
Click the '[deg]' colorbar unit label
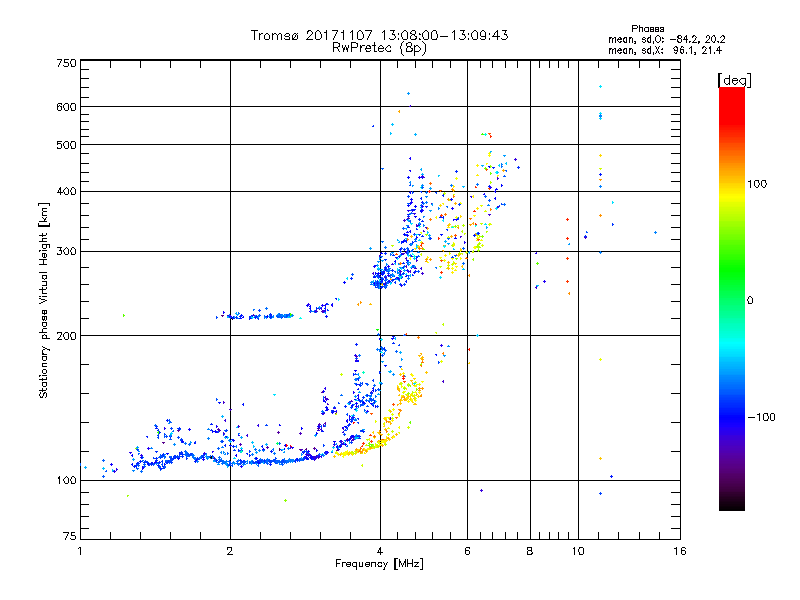[x=734, y=80]
